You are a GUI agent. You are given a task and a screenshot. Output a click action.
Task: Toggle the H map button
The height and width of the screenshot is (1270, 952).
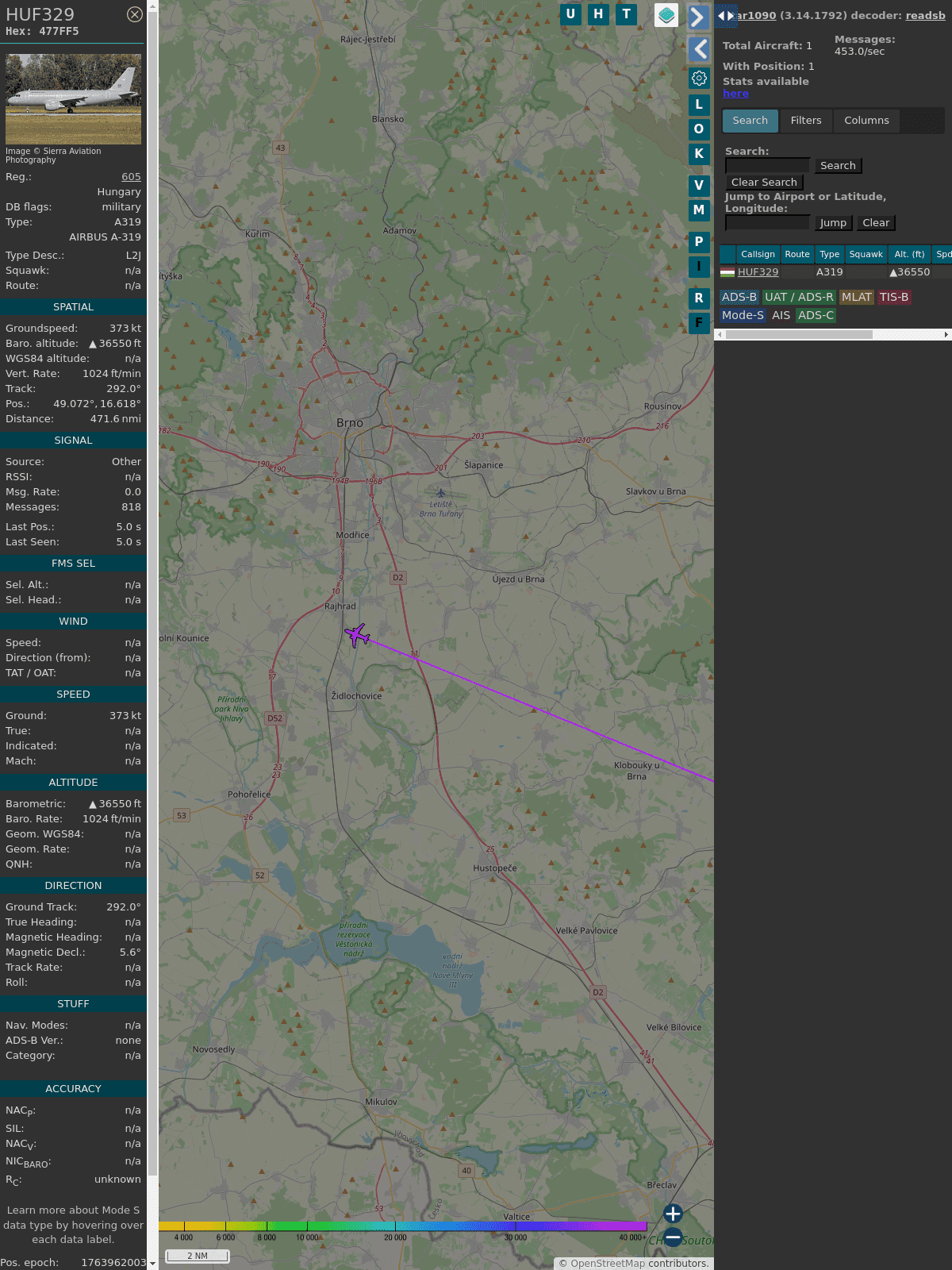pyautogui.click(x=598, y=14)
